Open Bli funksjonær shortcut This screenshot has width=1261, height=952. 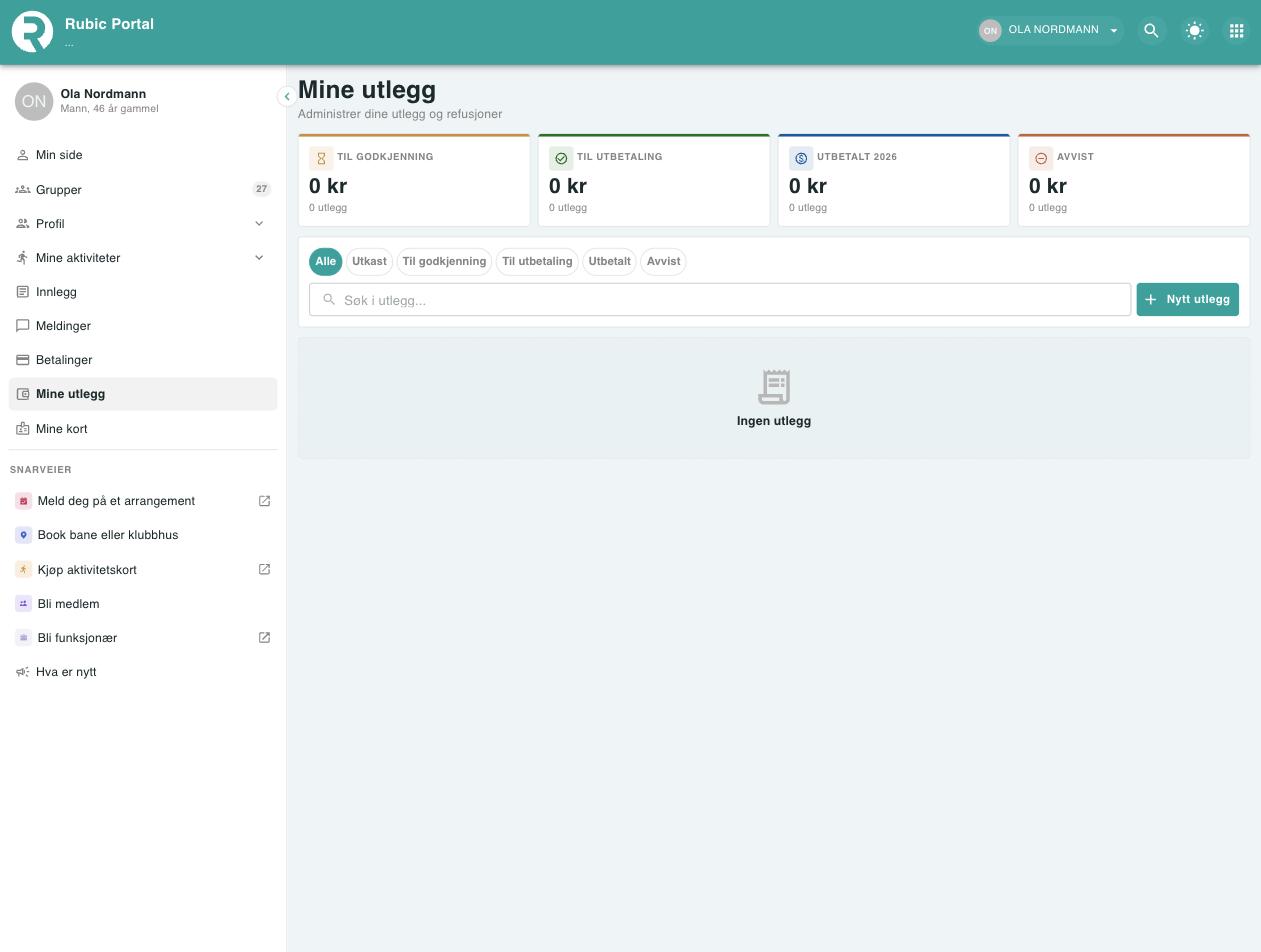(x=143, y=638)
